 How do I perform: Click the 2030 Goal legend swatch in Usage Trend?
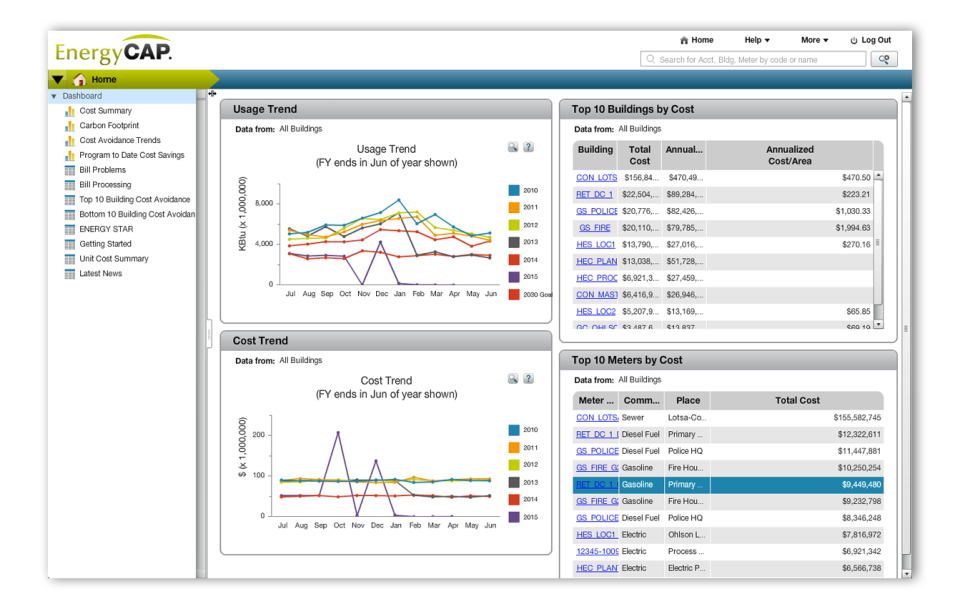click(514, 294)
